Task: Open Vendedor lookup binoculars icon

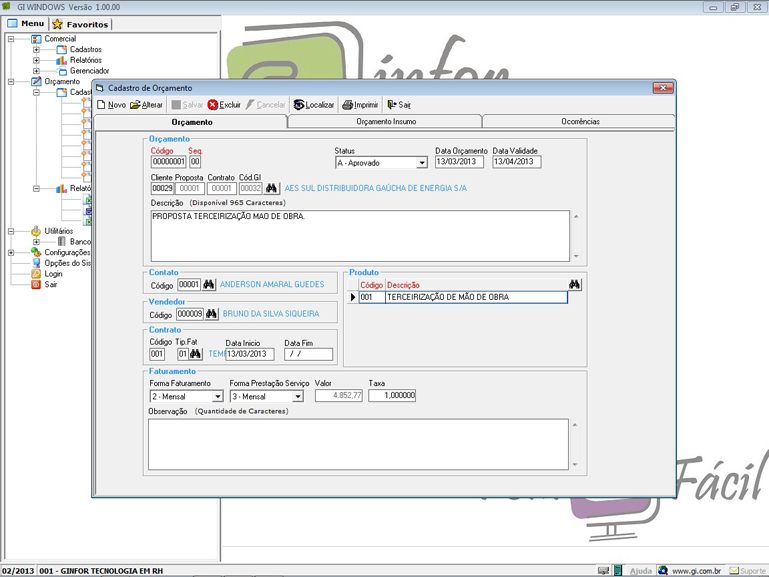Action: click(x=213, y=314)
